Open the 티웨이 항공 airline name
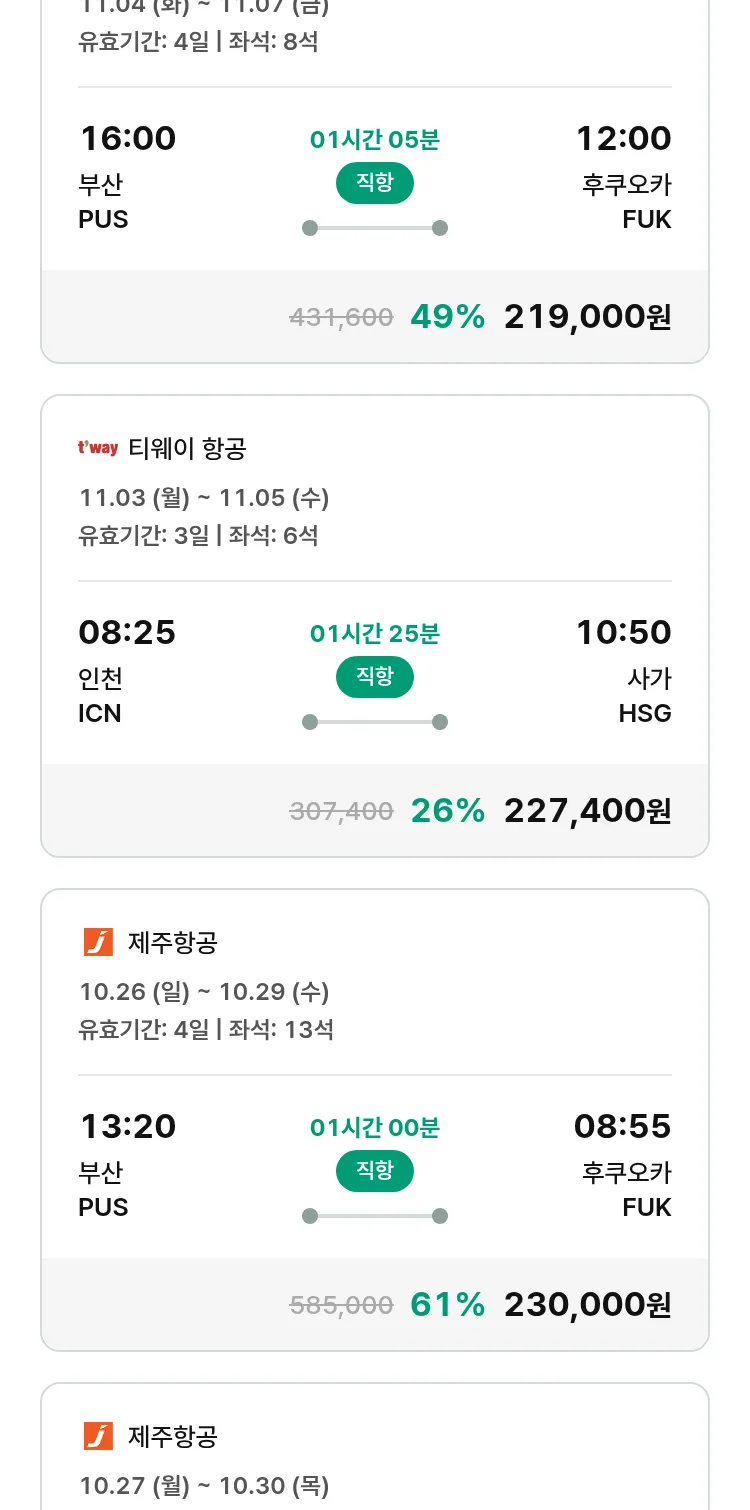Screen dimensions: 750x1510 187,449
